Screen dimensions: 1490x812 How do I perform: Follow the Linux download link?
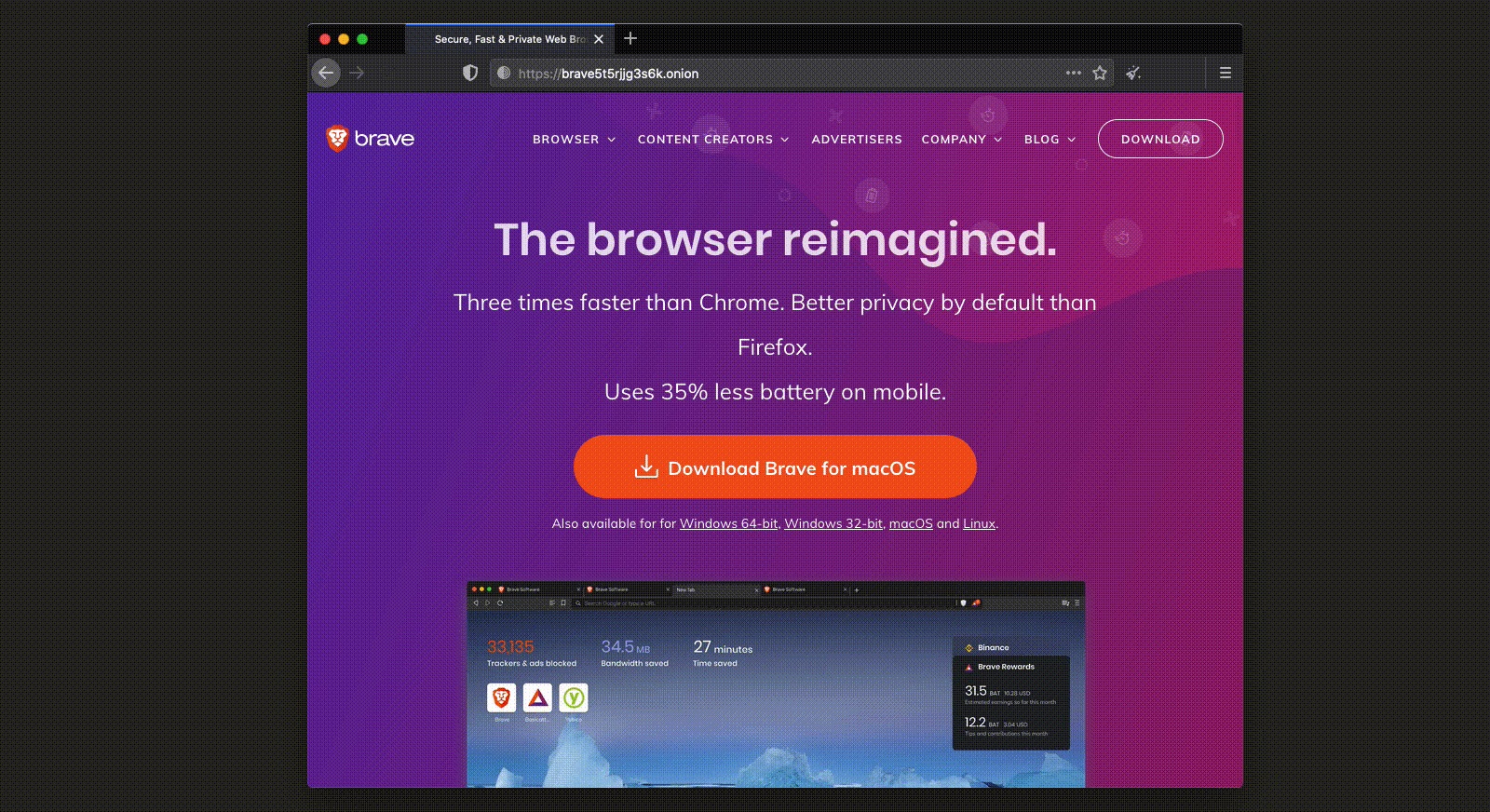point(979,523)
